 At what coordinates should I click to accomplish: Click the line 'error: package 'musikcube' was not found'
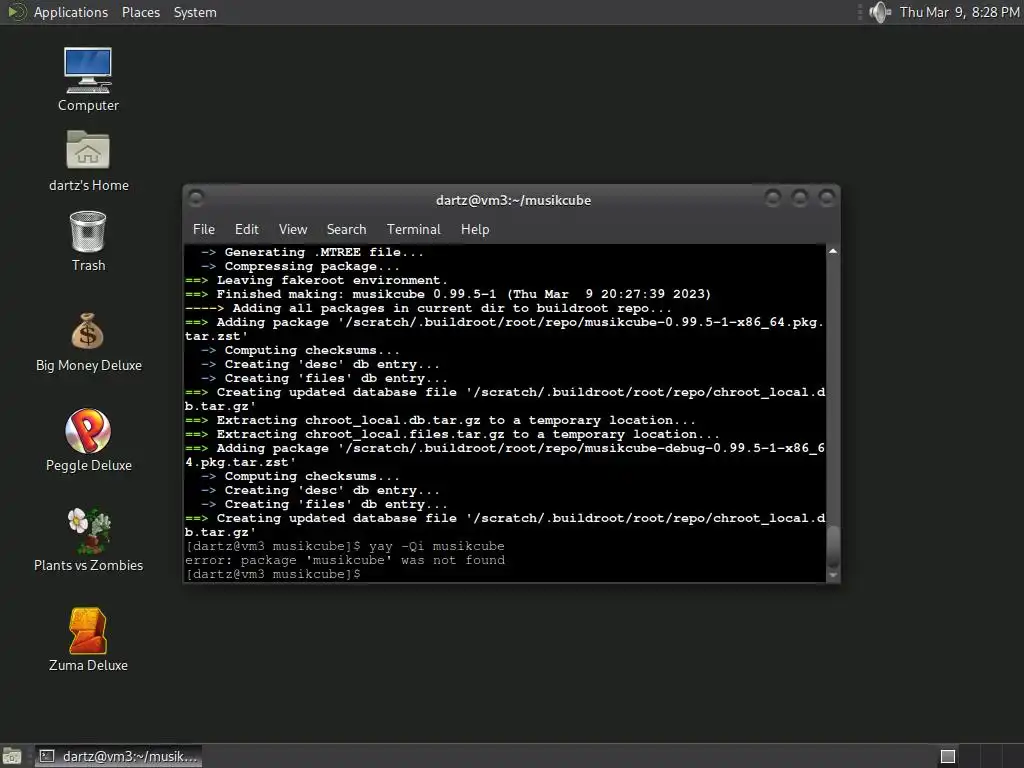[x=345, y=560]
